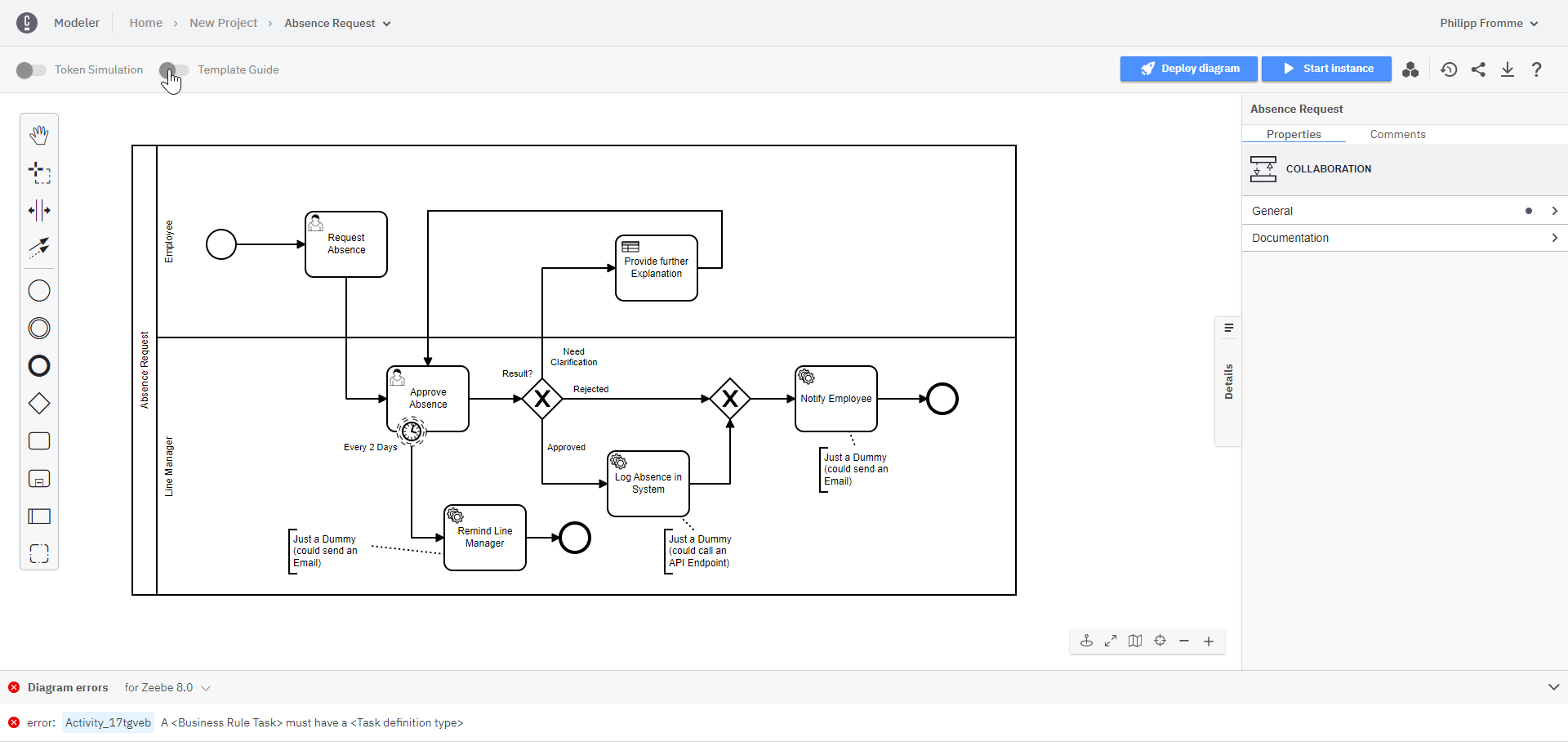The height and width of the screenshot is (742, 1568).
Task: Select the global connect tool
Action: tap(38, 248)
